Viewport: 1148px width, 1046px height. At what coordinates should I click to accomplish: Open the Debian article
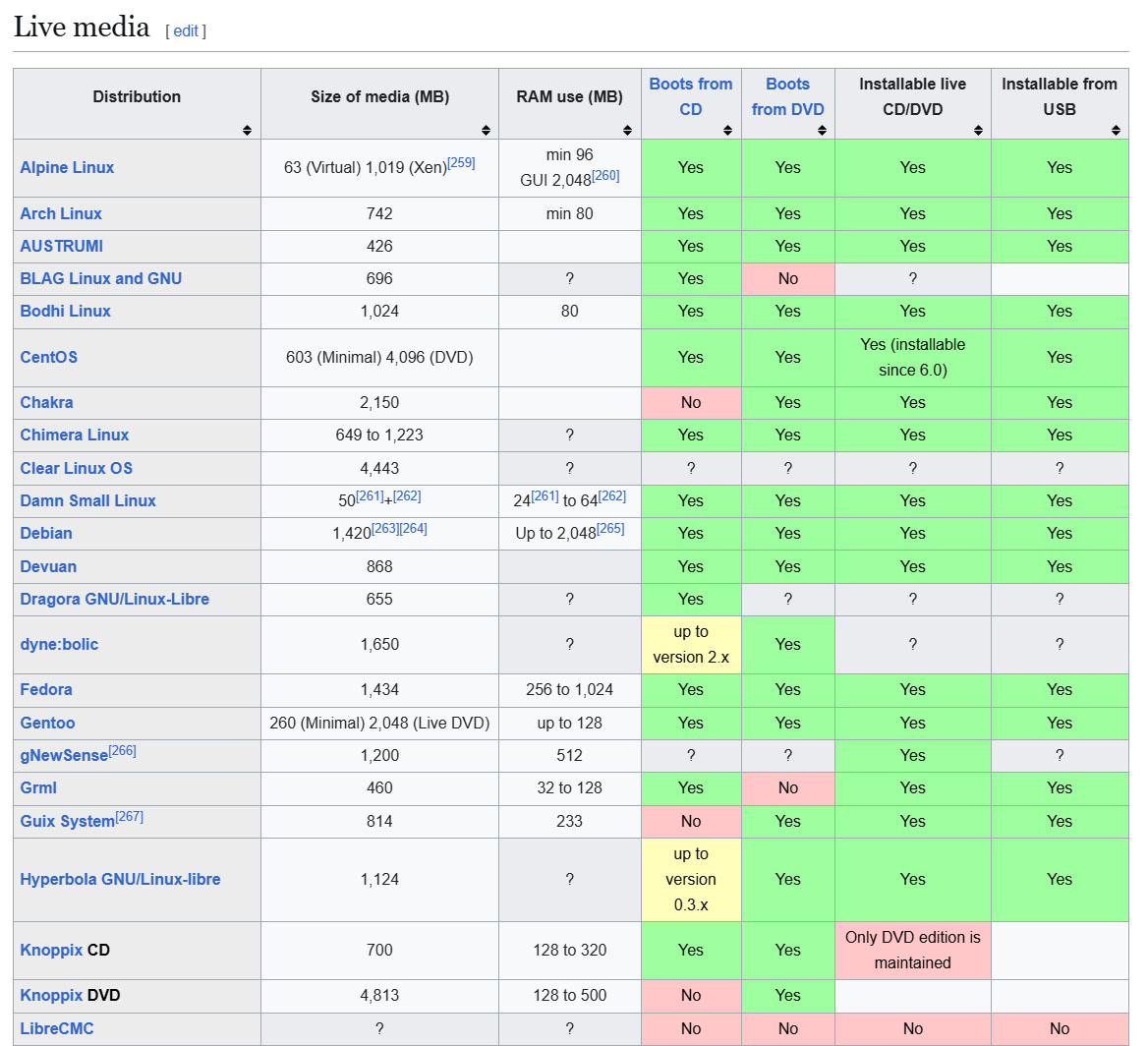(45, 533)
